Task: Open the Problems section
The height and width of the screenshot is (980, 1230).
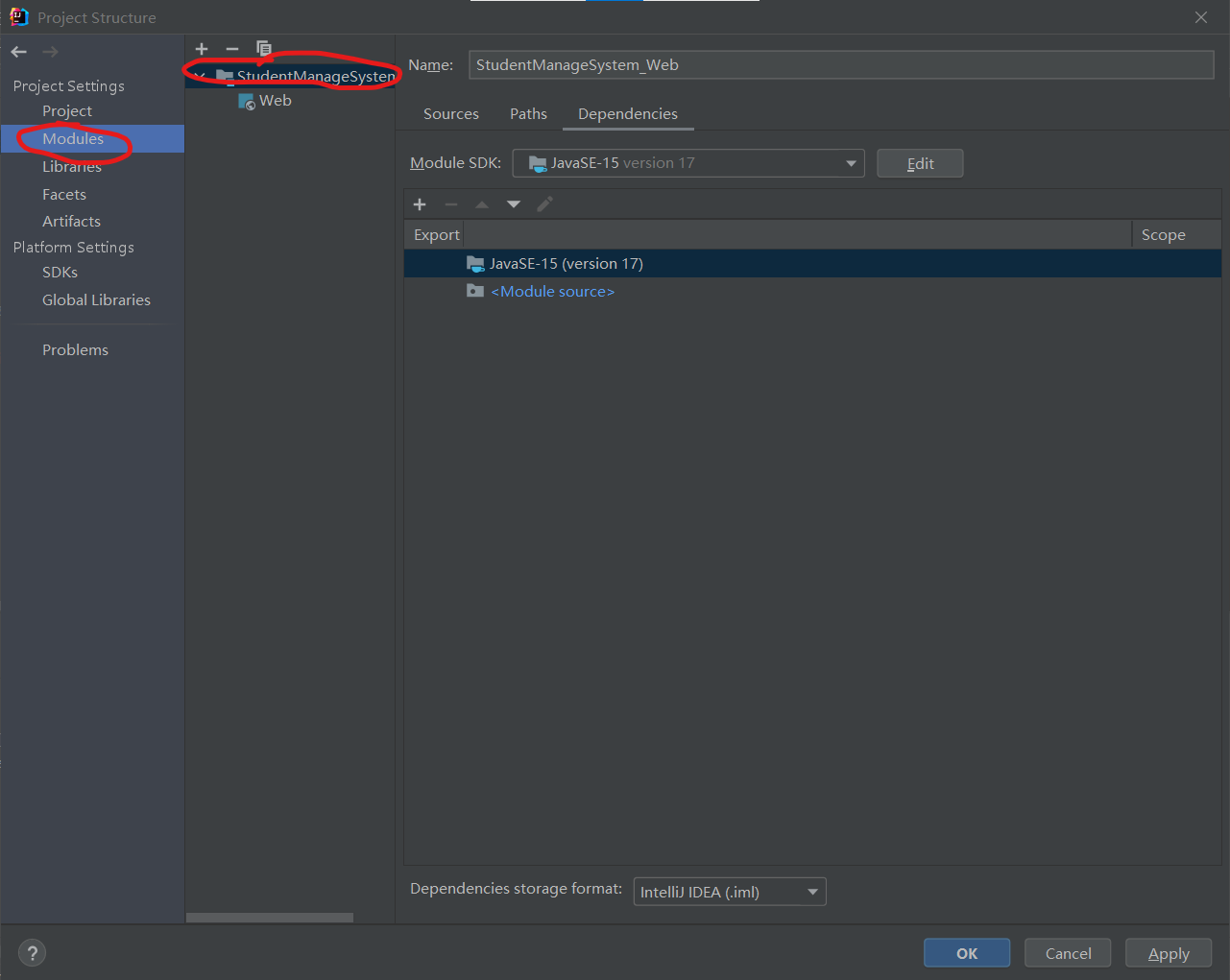Action: pos(75,350)
